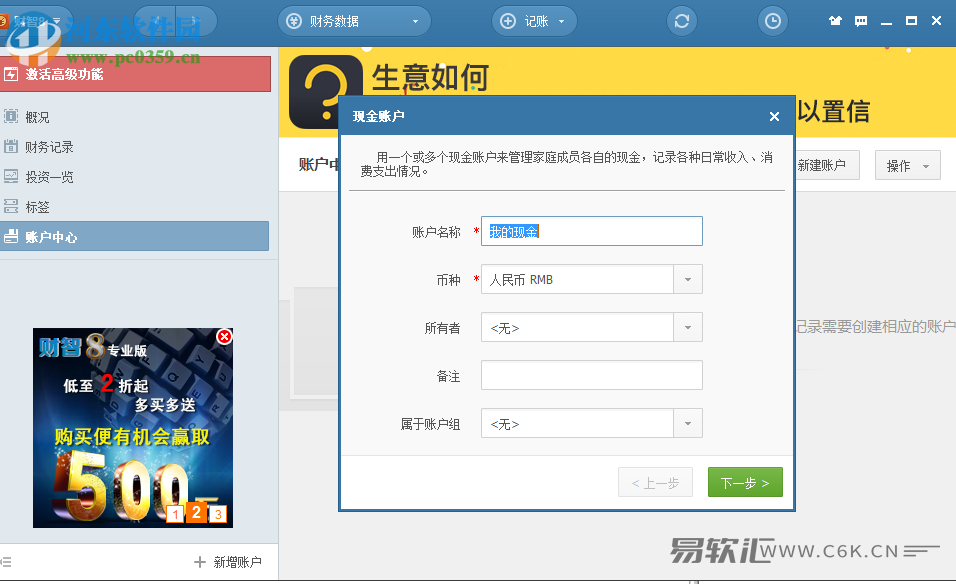This screenshot has height=584, width=956.
Task: Switch to ad slide 3 indicator
Action: (217, 515)
